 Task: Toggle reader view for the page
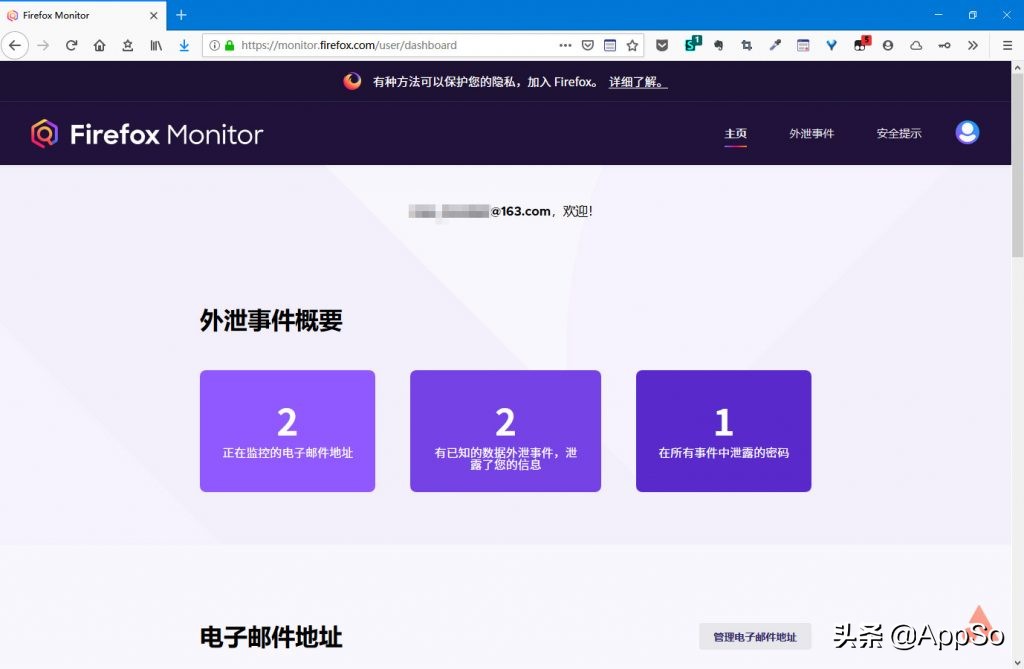coord(611,45)
